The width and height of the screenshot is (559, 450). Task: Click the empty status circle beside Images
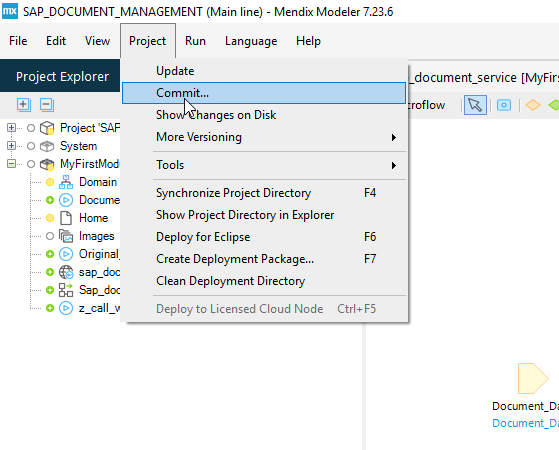50,236
